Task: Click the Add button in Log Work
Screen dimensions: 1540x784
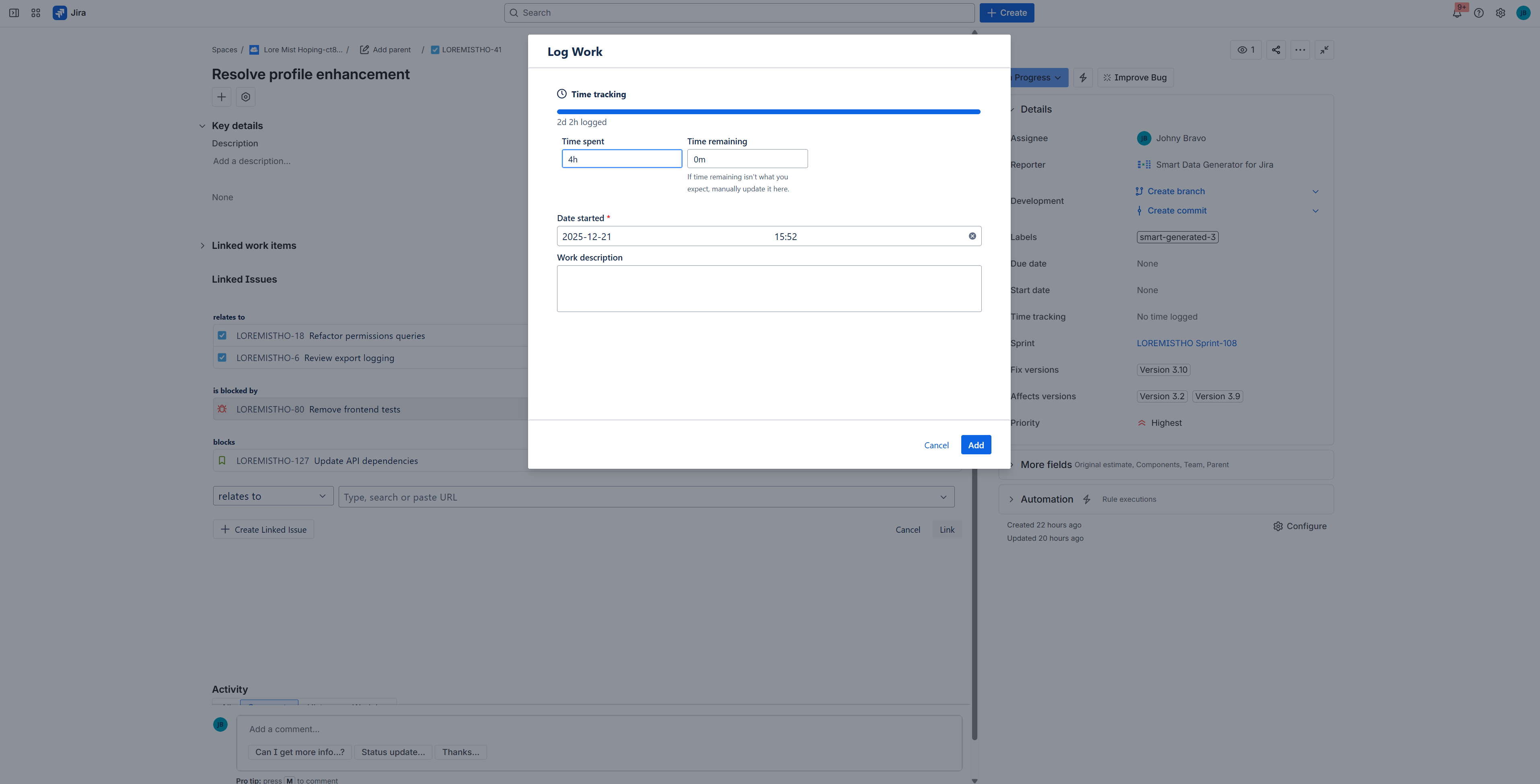Action: [976, 445]
